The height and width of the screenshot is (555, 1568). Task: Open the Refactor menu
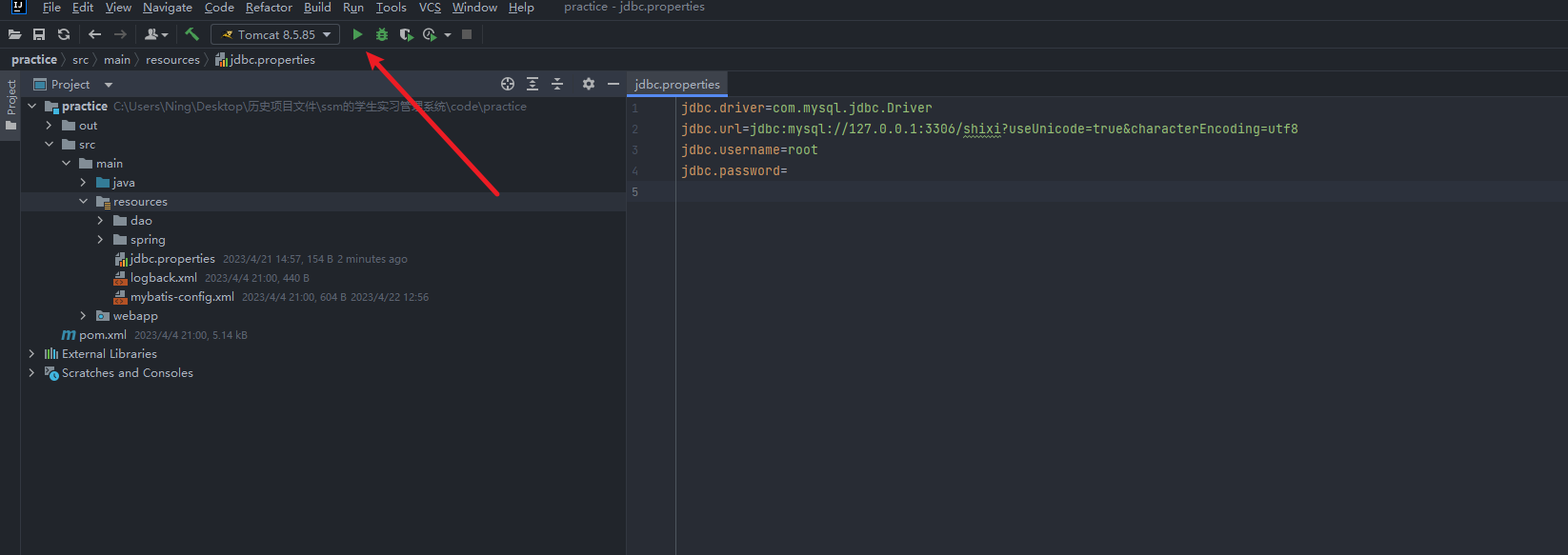pos(269,8)
